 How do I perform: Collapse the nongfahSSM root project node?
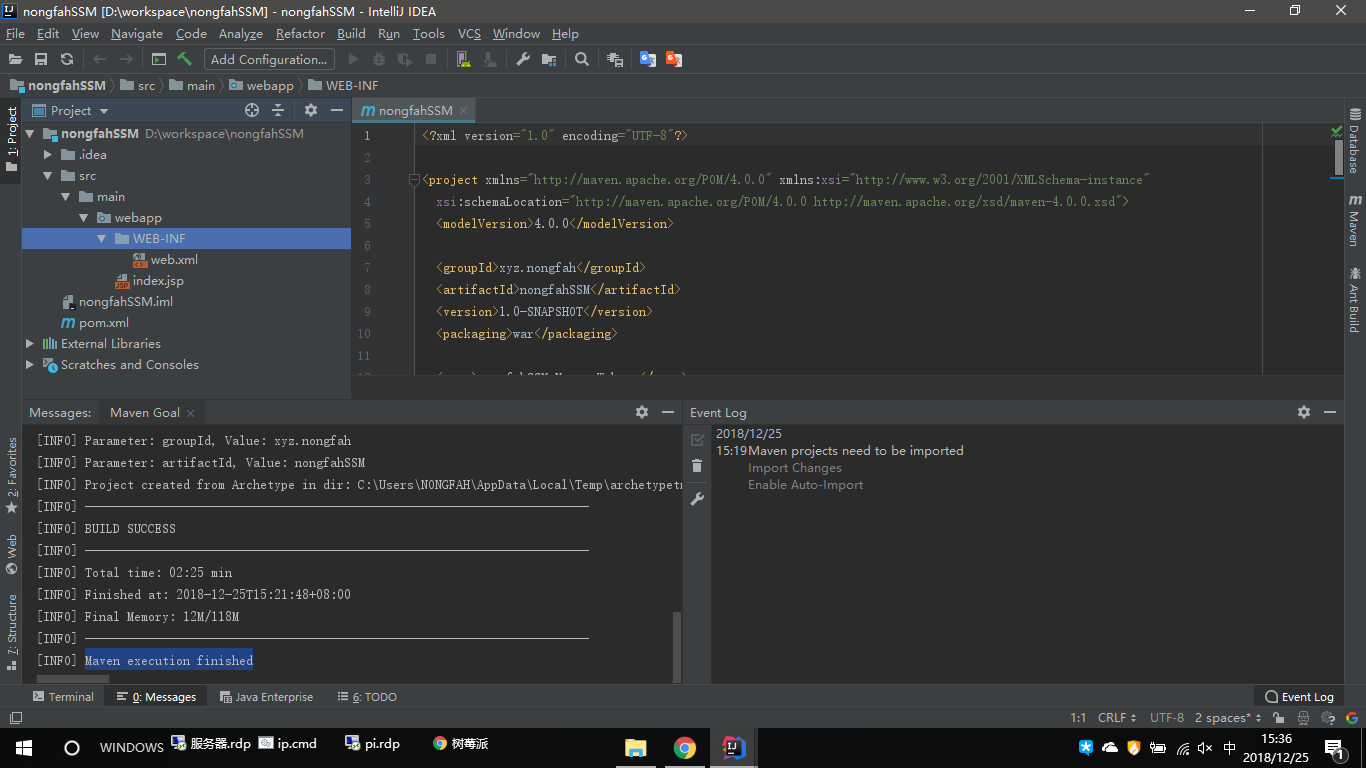(x=30, y=134)
